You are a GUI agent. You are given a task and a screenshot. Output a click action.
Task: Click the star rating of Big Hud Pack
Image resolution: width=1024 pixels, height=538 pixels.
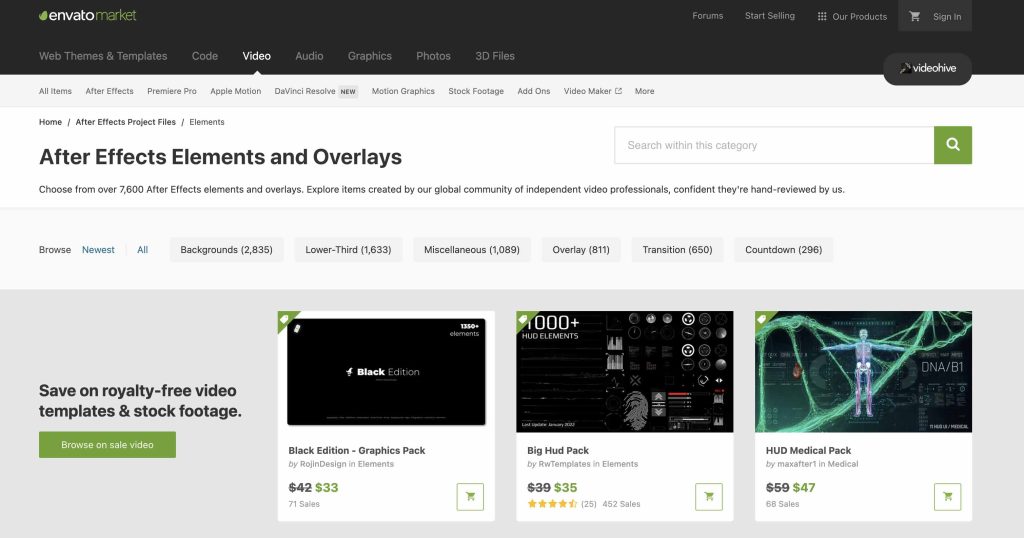pyautogui.click(x=552, y=504)
